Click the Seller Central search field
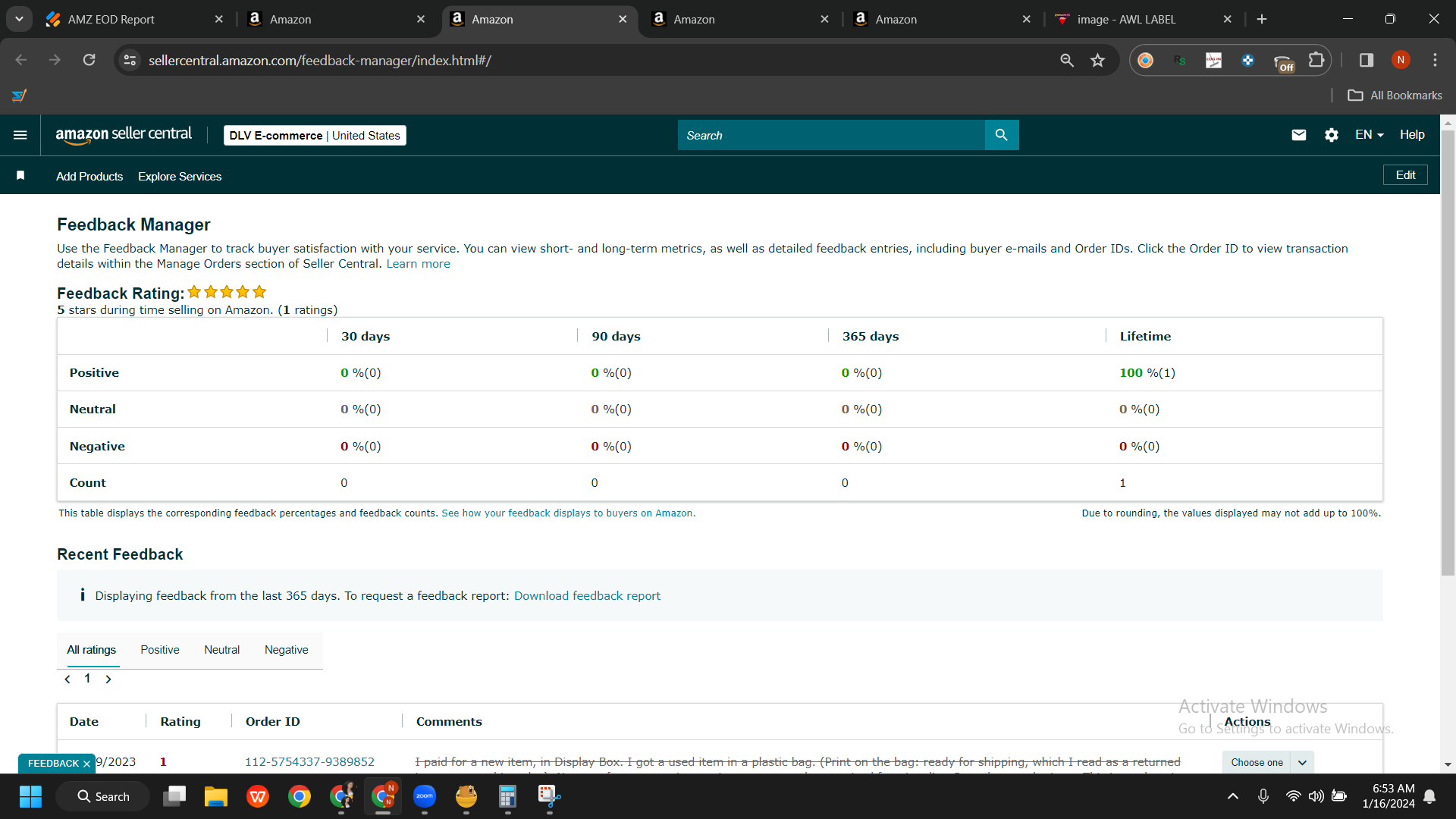The width and height of the screenshot is (1456, 819). [x=831, y=135]
